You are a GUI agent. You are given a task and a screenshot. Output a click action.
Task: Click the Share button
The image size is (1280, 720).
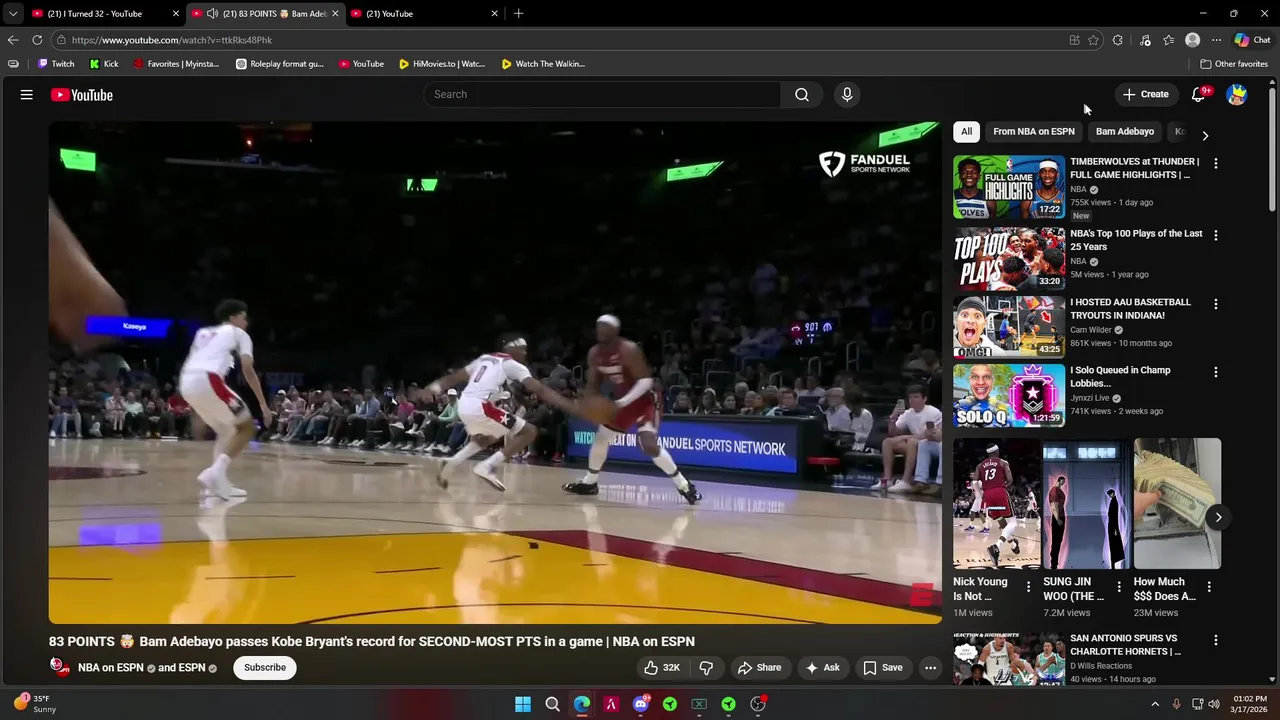pyautogui.click(x=759, y=668)
